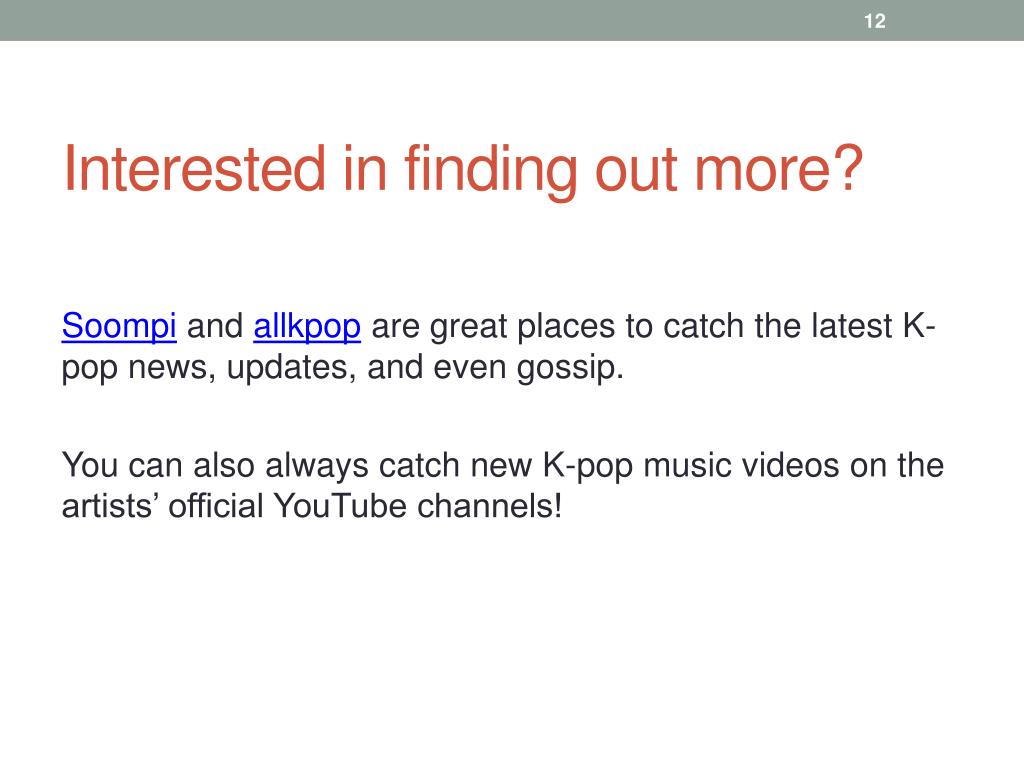Select the 'artists' official YouTube channels!' line
1024x768 pixels.
pyautogui.click(x=312, y=506)
